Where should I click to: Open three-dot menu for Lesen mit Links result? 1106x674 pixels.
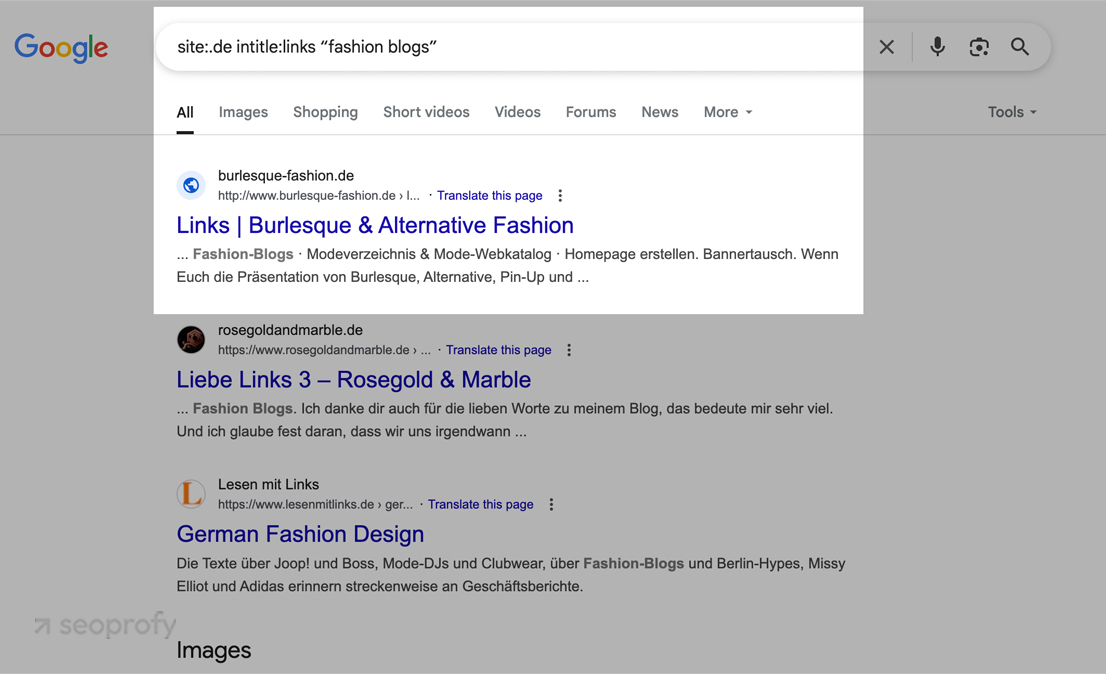click(552, 504)
